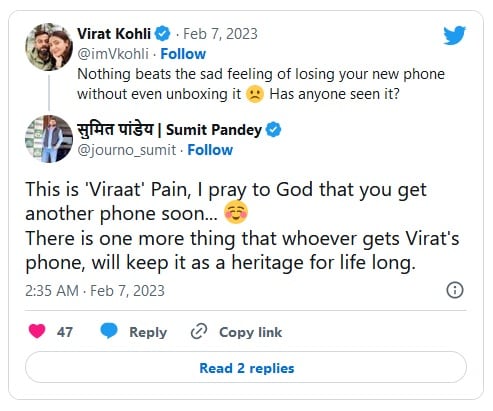The height and width of the screenshot is (411, 493).
Task: Follow the @imVkohli account
Action: click(183, 54)
